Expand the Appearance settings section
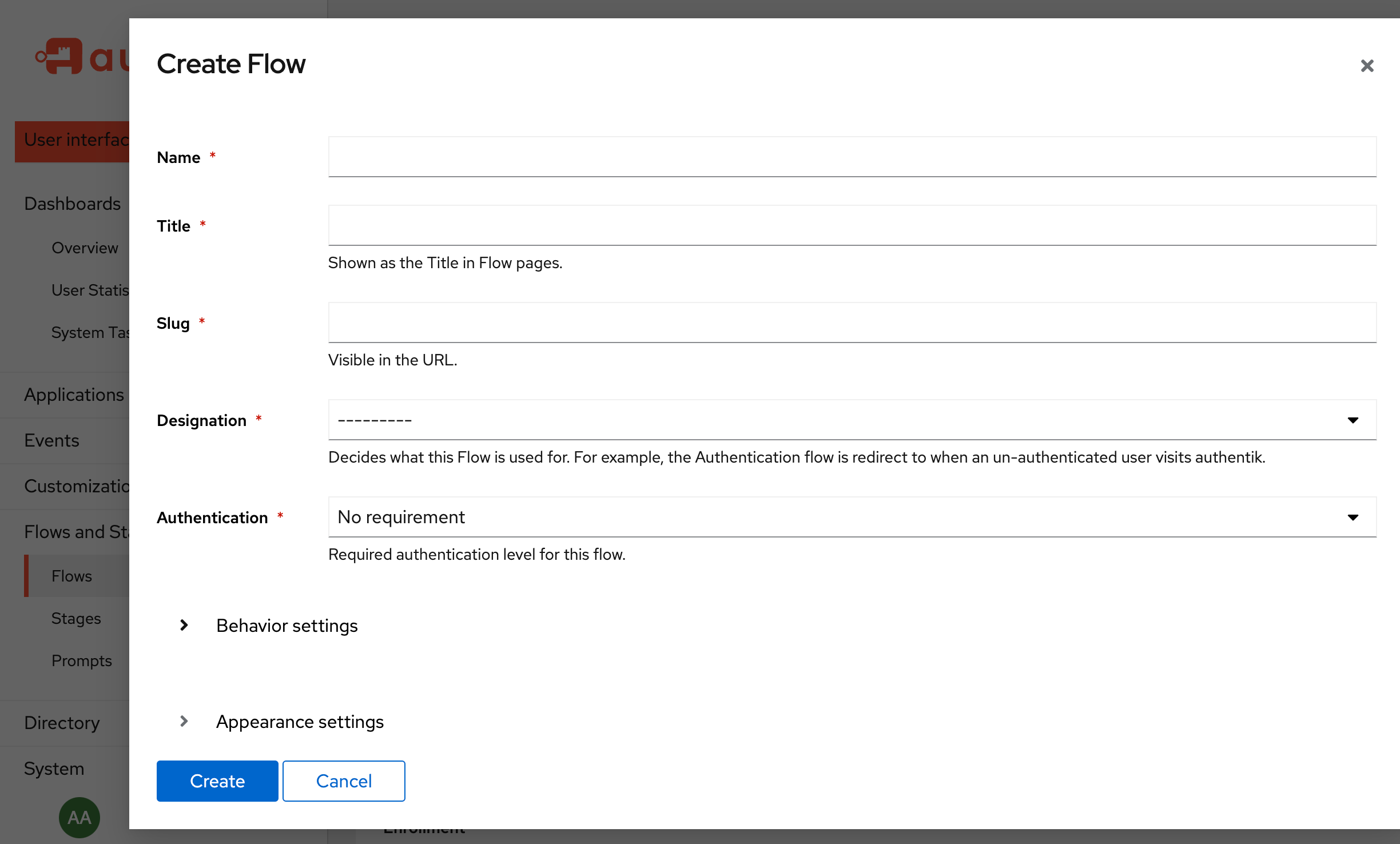 (x=300, y=722)
